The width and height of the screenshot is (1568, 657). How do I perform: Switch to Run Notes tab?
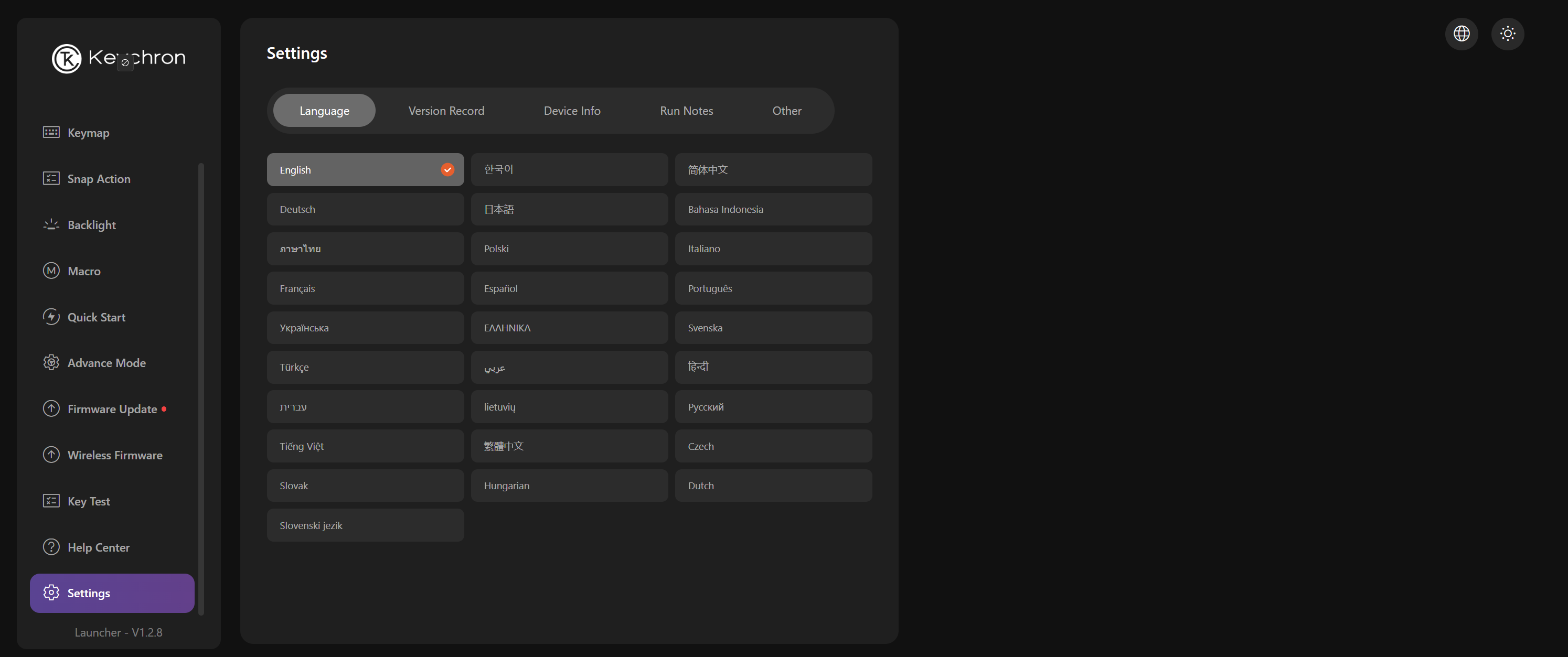coord(686,111)
